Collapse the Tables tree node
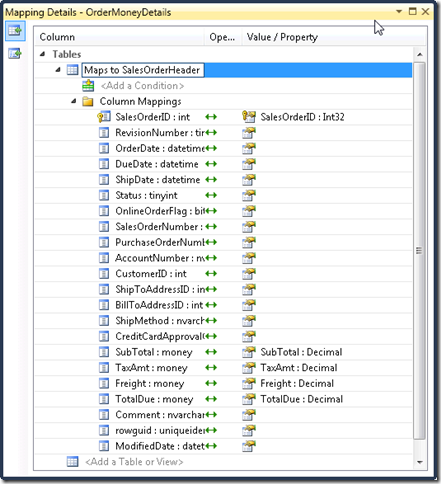Screen dimensions: 441x484 point(42,54)
